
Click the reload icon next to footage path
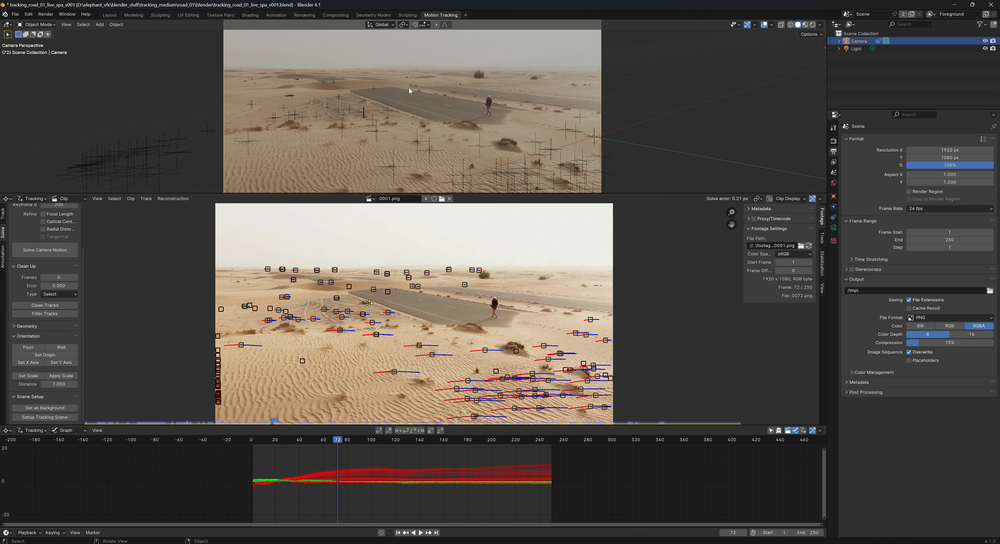tap(810, 245)
